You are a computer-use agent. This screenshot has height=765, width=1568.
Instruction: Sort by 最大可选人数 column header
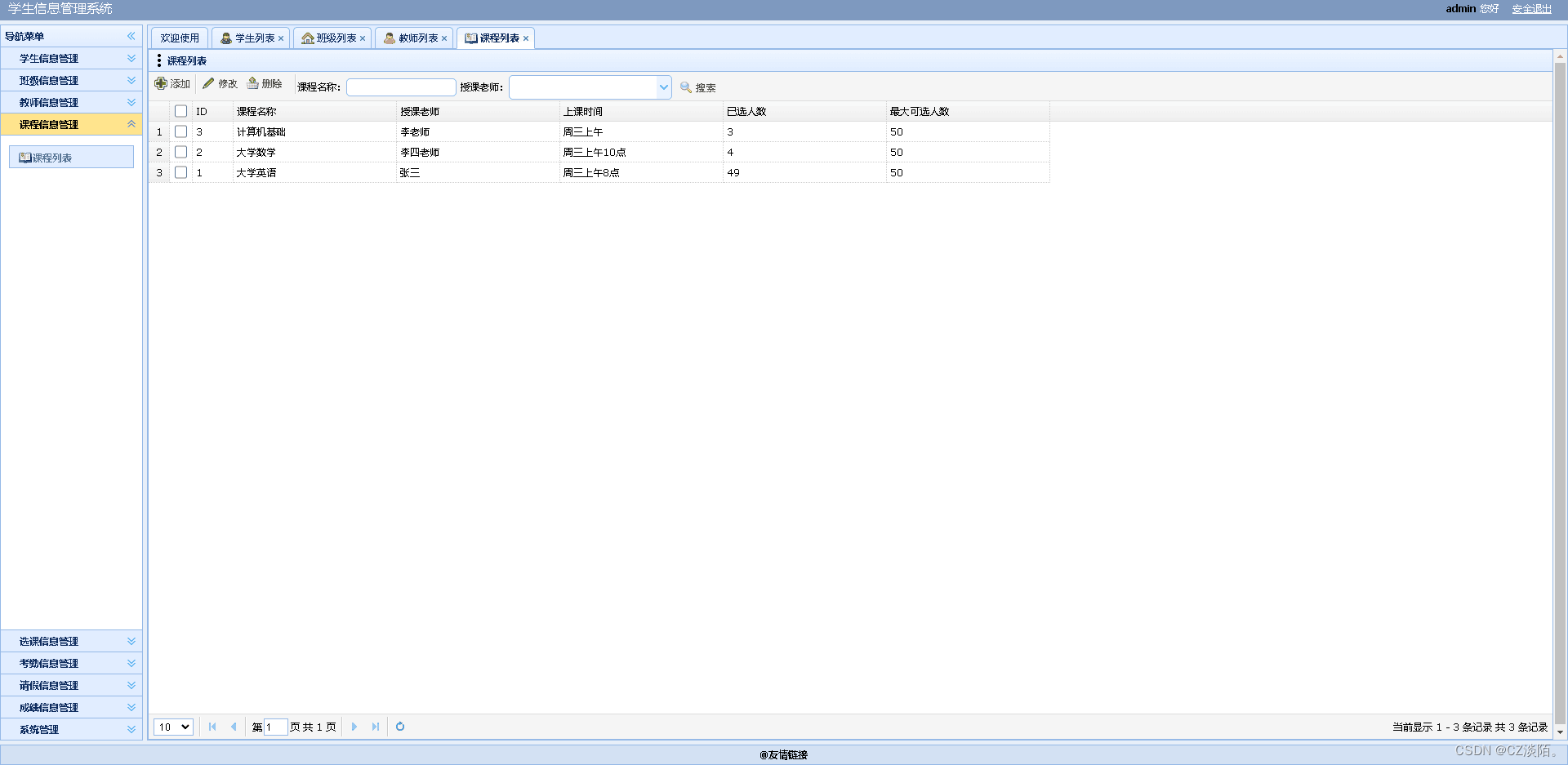click(968, 111)
